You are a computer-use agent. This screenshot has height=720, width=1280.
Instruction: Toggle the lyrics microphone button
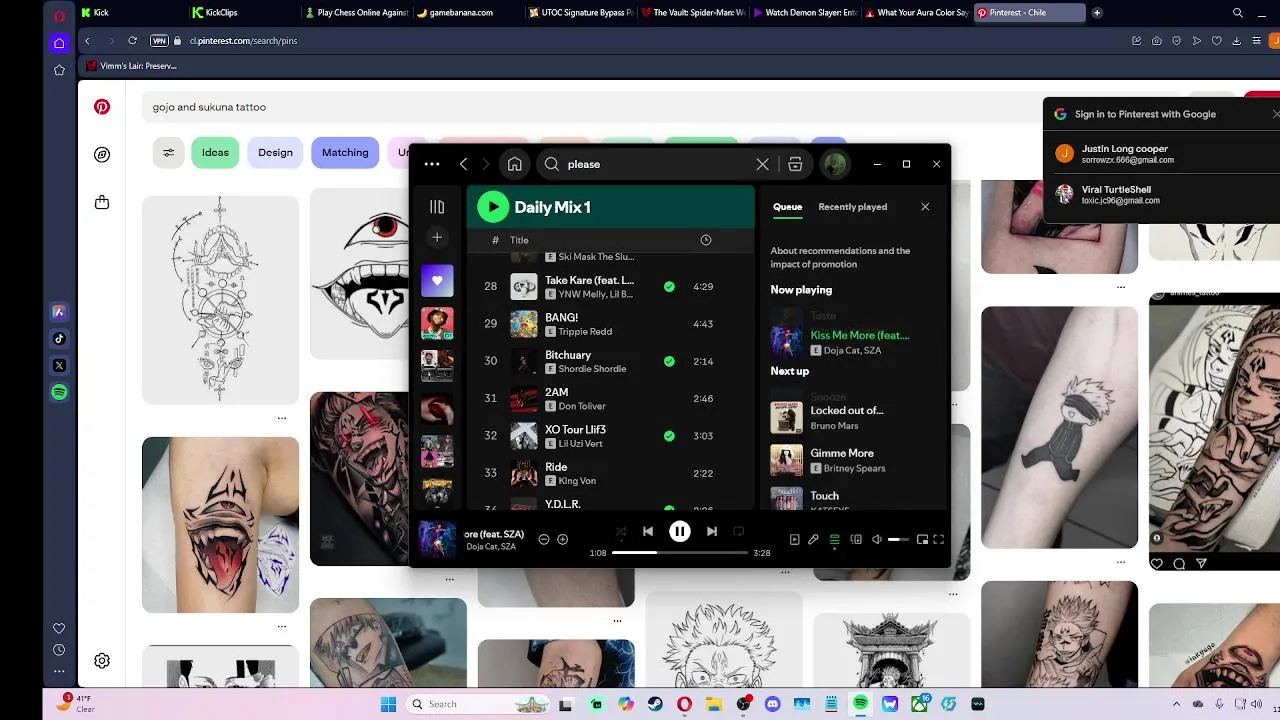[814, 540]
